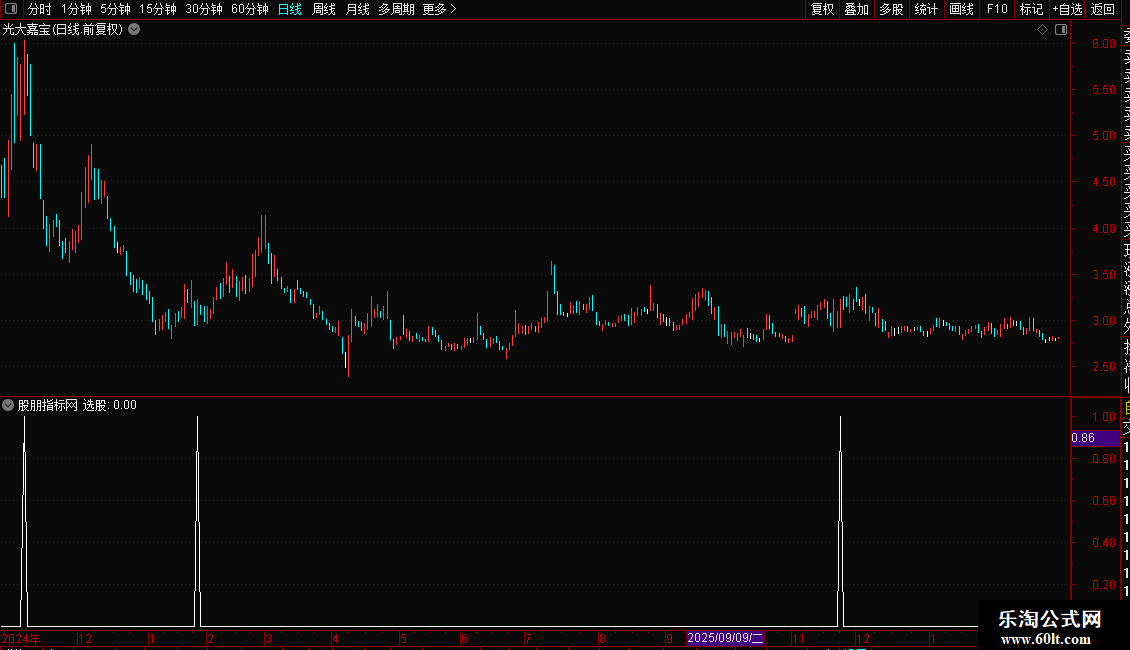Image resolution: width=1130 pixels, height=650 pixels.
Task: Click the 3.00 price axis label
Action: click(x=1103, y=321)
